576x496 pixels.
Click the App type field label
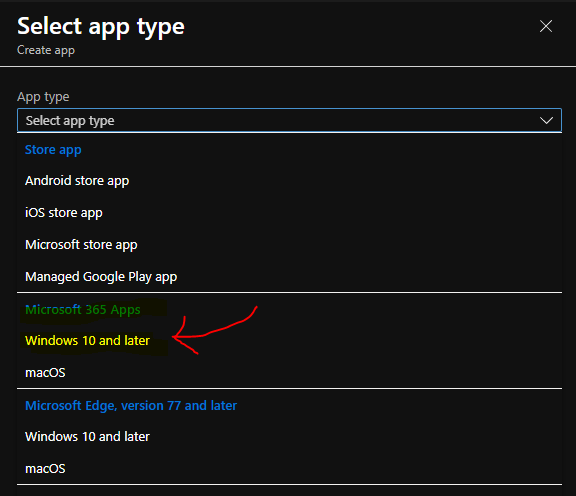(x=43, y=97)
